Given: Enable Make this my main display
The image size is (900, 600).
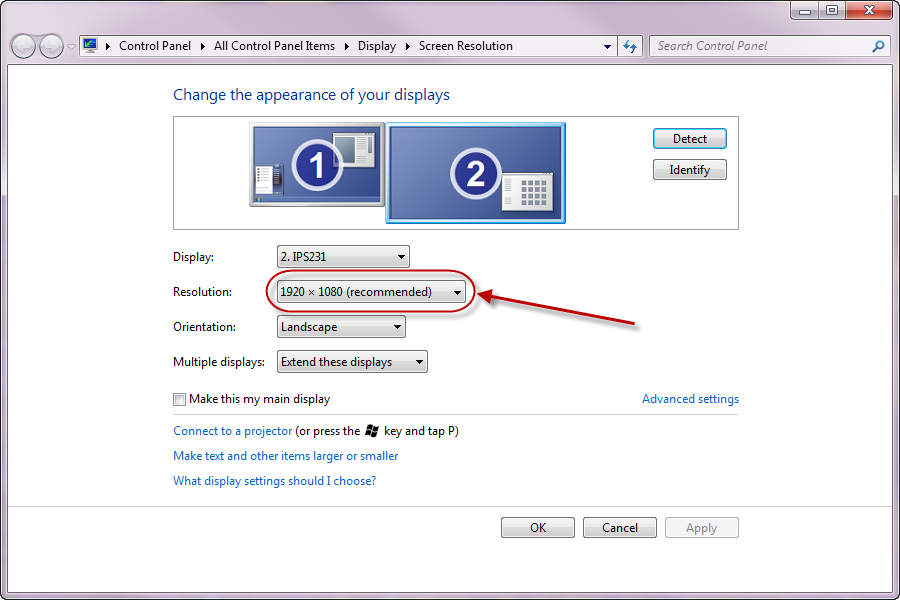Looking at the screenshot, I should coord(180,399).
